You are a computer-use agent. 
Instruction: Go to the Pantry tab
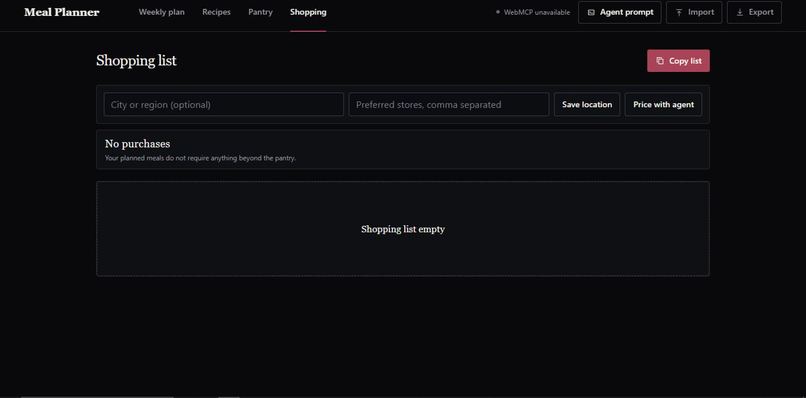[260, 12]
